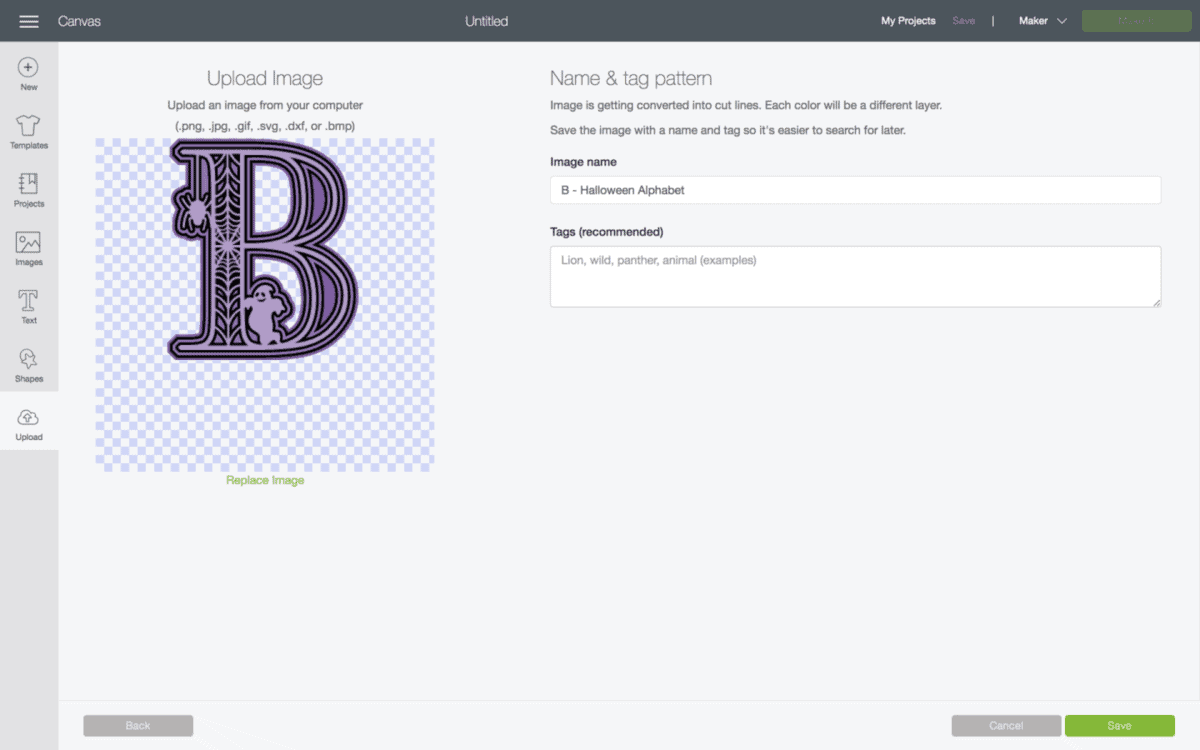
Task: Open the hamburger menu icon
Action: point(29,21)
